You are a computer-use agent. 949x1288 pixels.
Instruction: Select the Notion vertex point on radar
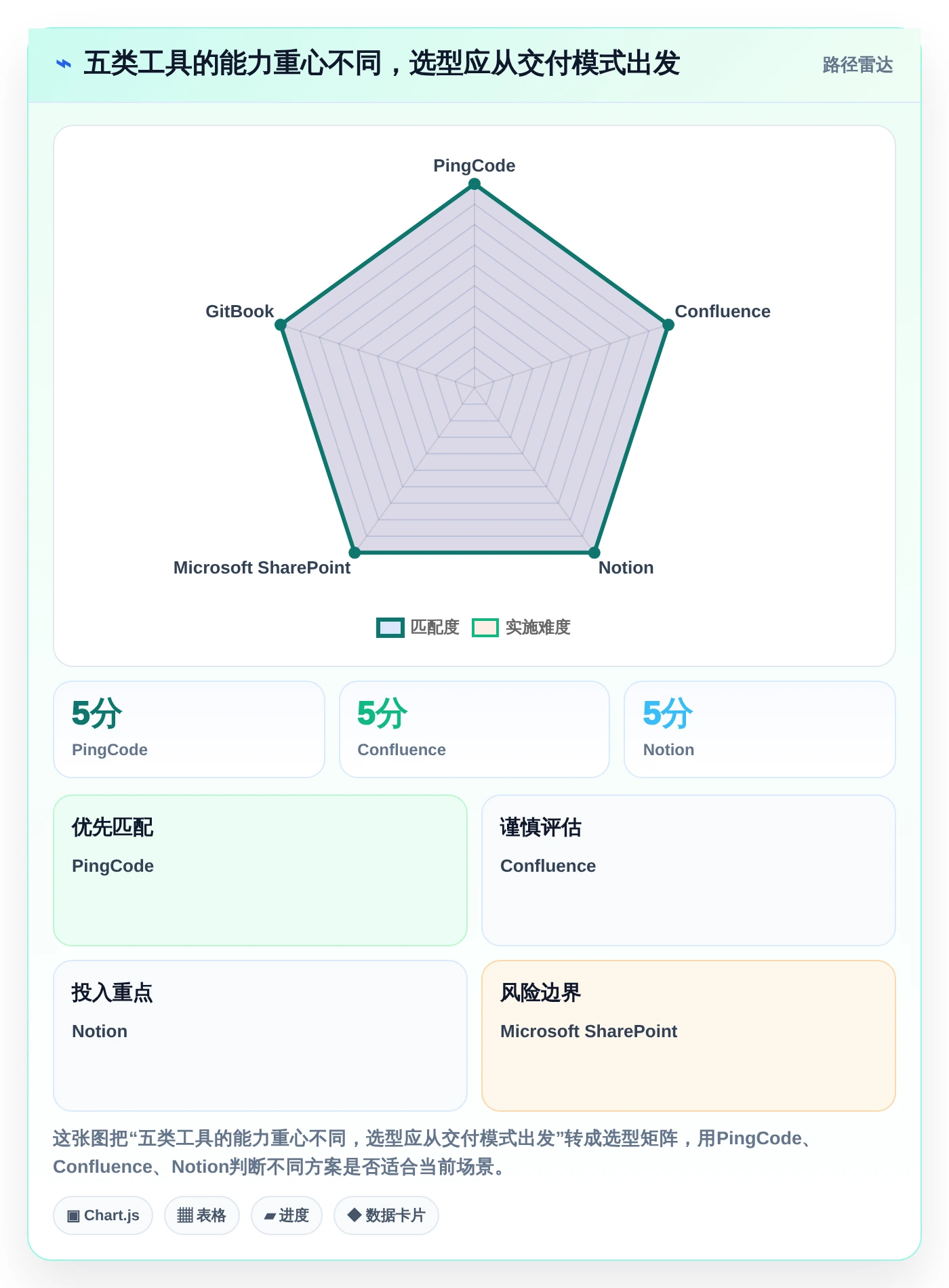594,552
